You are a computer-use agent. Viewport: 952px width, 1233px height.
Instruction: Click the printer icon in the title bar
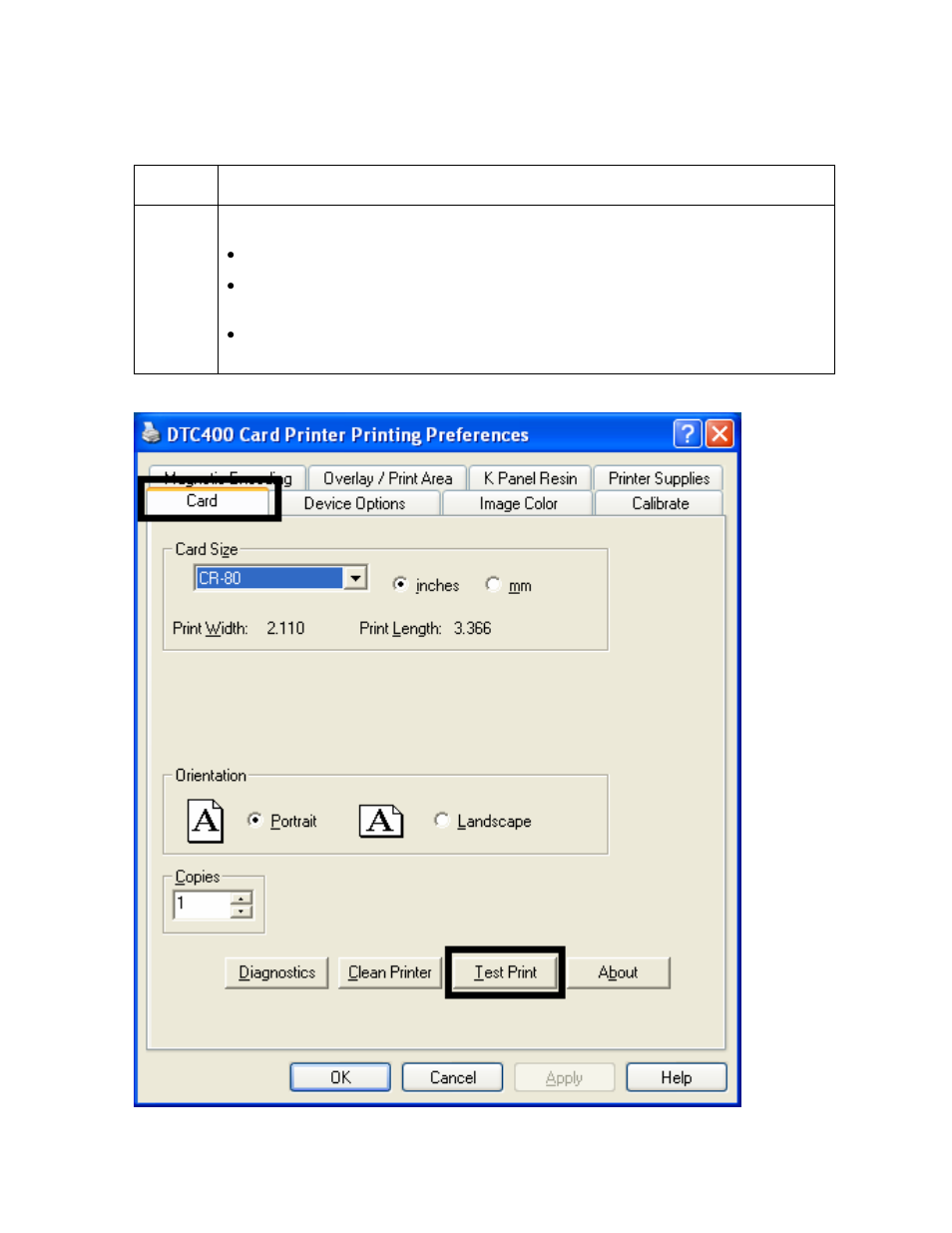[x=151, y=433]
